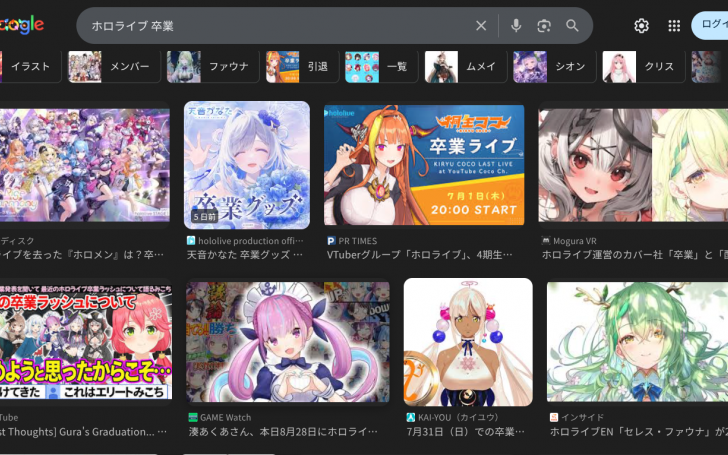728x455 pixels.
Task: Click the PR TIMES source icon
Action: coord(331,241)
